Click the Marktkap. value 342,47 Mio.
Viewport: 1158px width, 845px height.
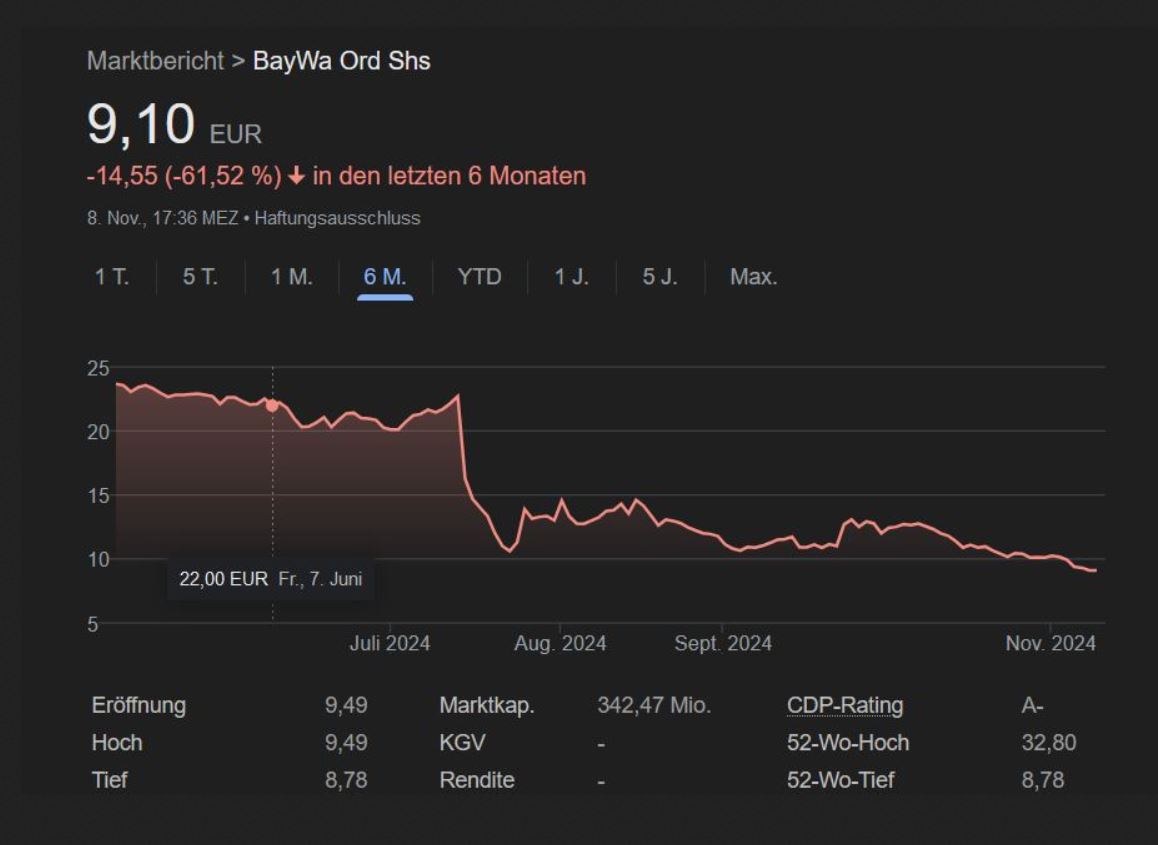click(x=654, y=705)
